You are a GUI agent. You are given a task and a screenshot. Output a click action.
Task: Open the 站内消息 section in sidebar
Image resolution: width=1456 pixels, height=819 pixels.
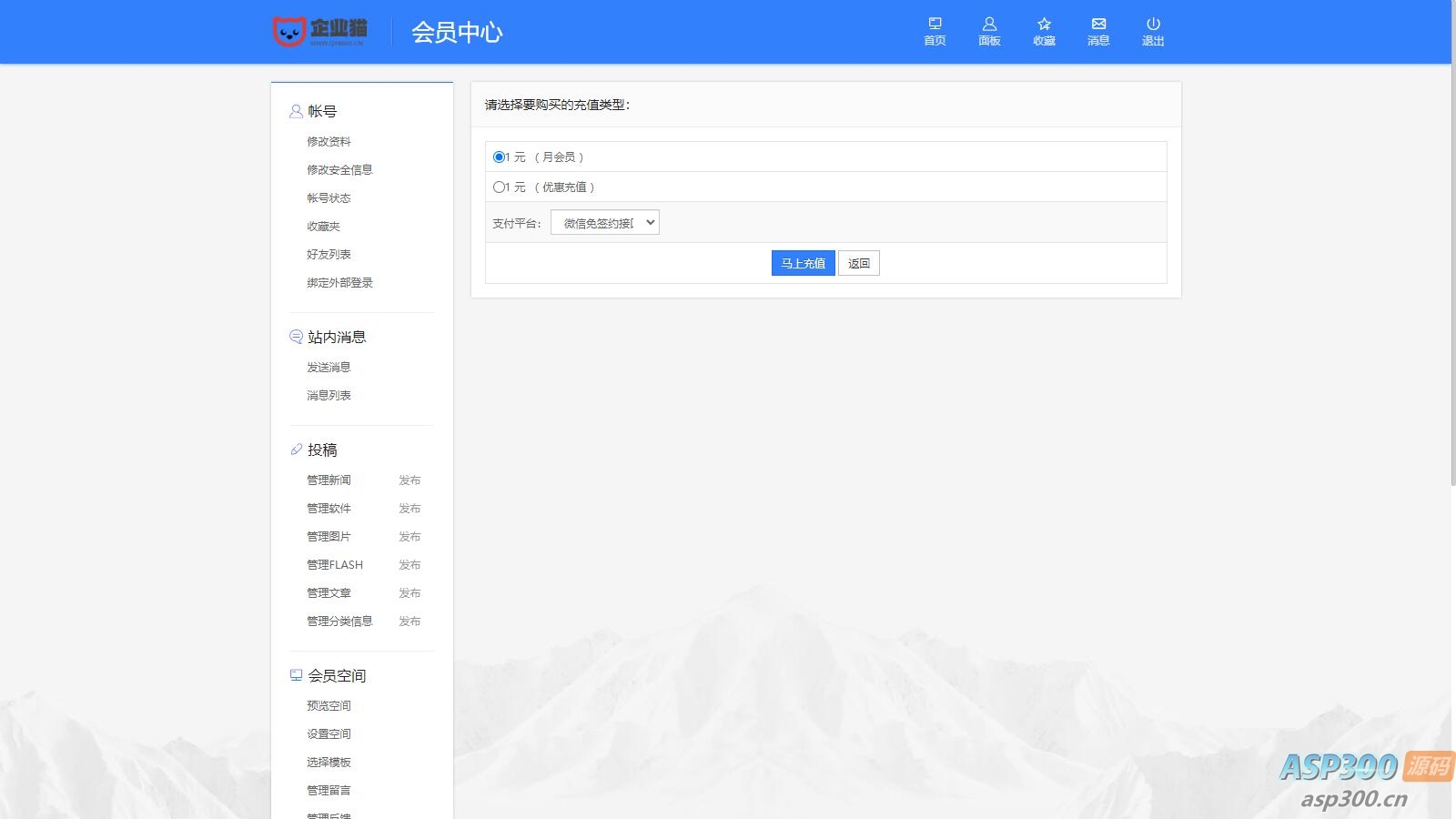click(339, 336)
